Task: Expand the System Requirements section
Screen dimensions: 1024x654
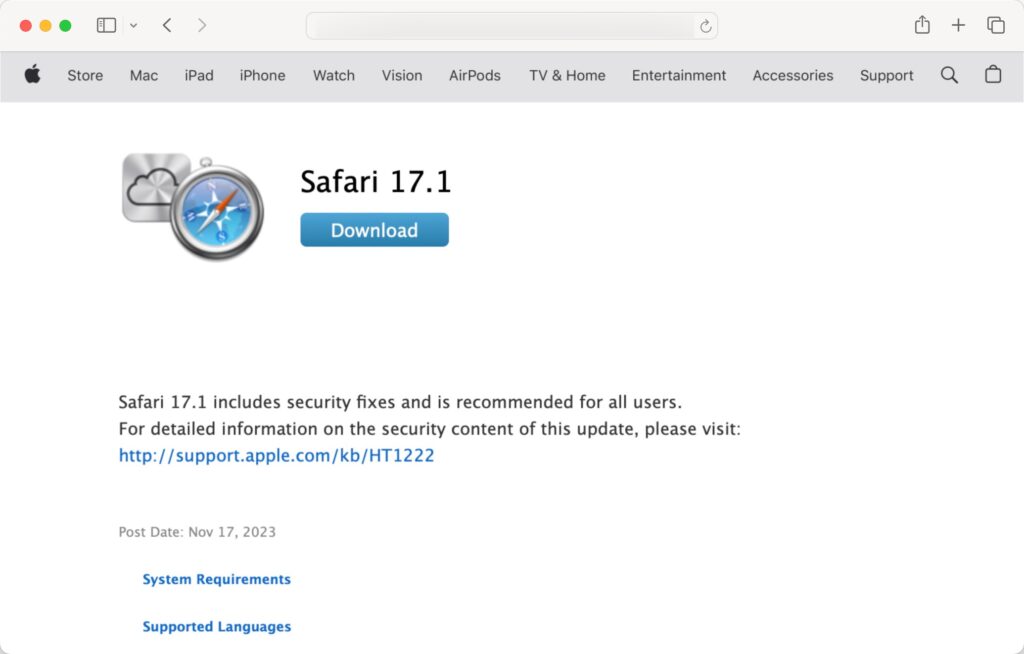Action: (217, 580)
